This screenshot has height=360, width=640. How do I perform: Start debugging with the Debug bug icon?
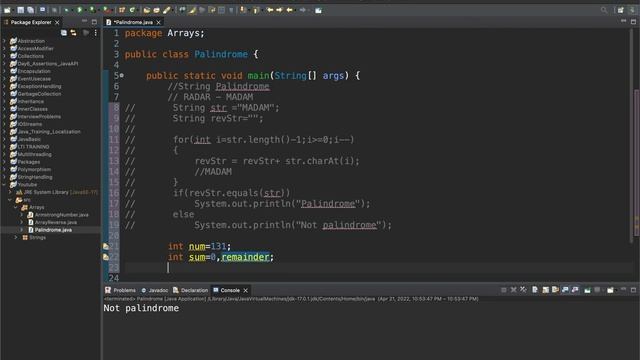pyautogui.click(x=67, y=10)
